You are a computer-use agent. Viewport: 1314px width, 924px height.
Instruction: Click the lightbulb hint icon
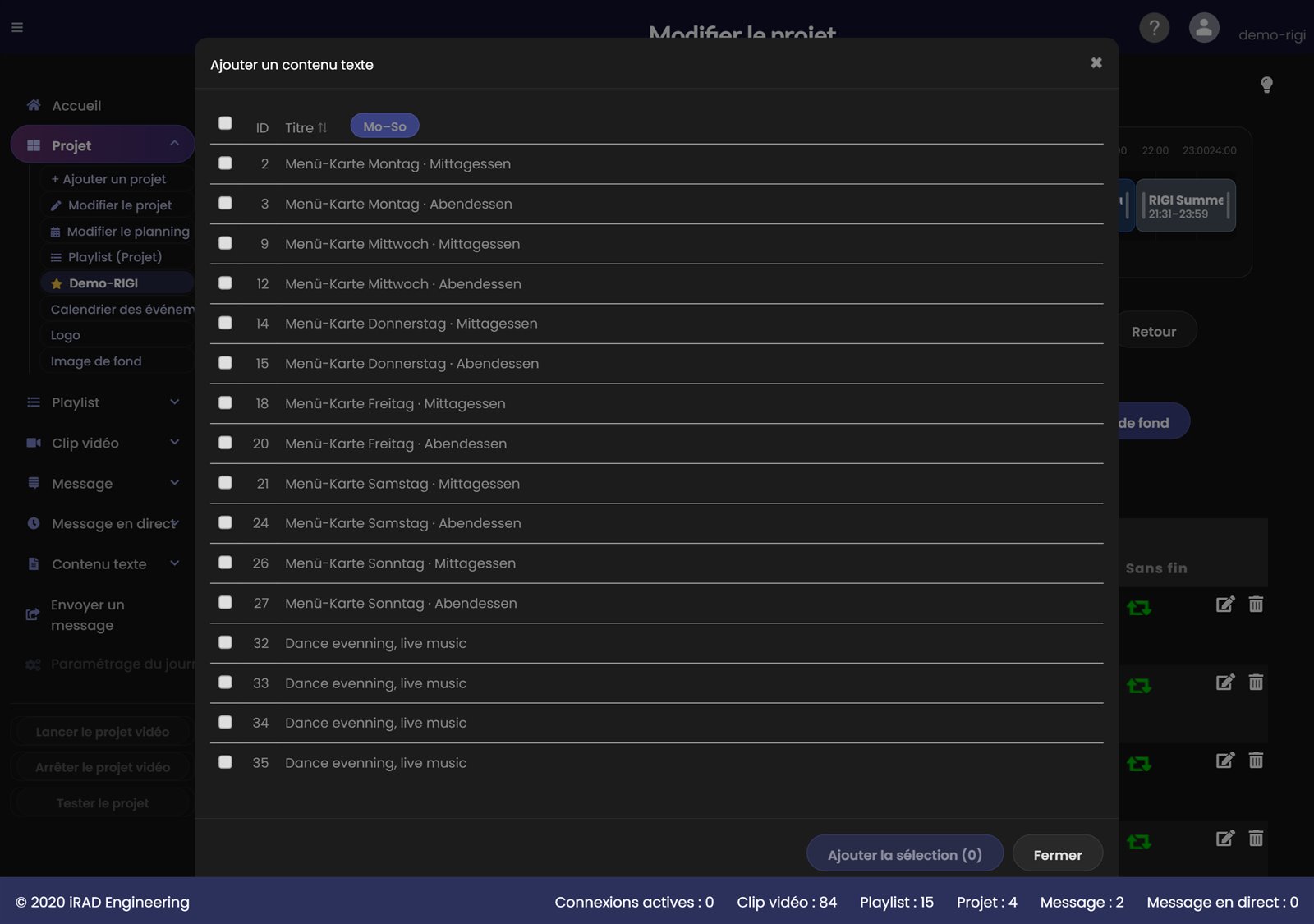point(1266,85)
